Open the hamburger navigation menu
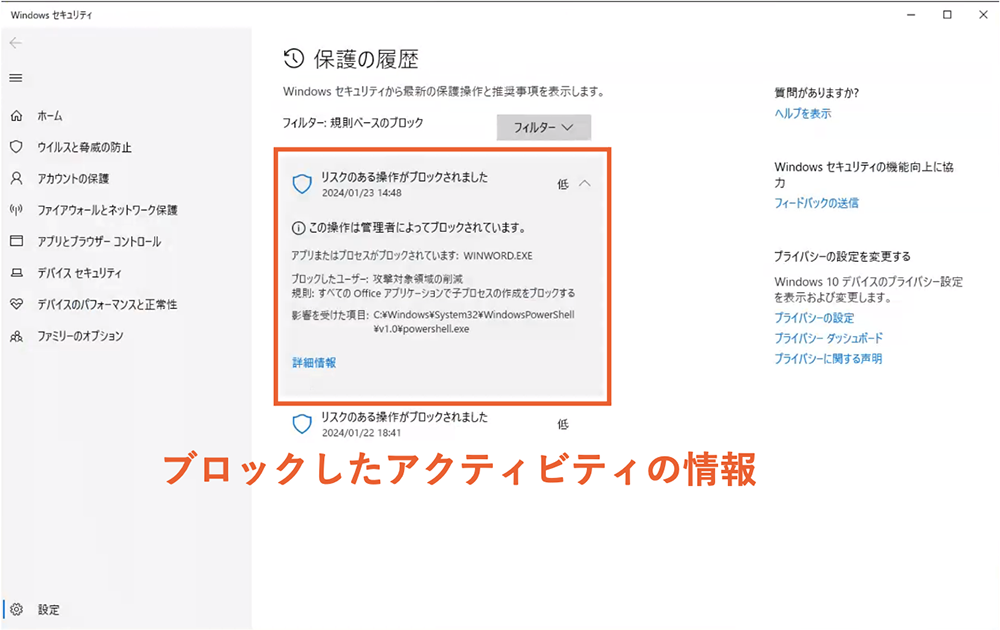This screenshot has height=630, width=1000. coord(16,78)
